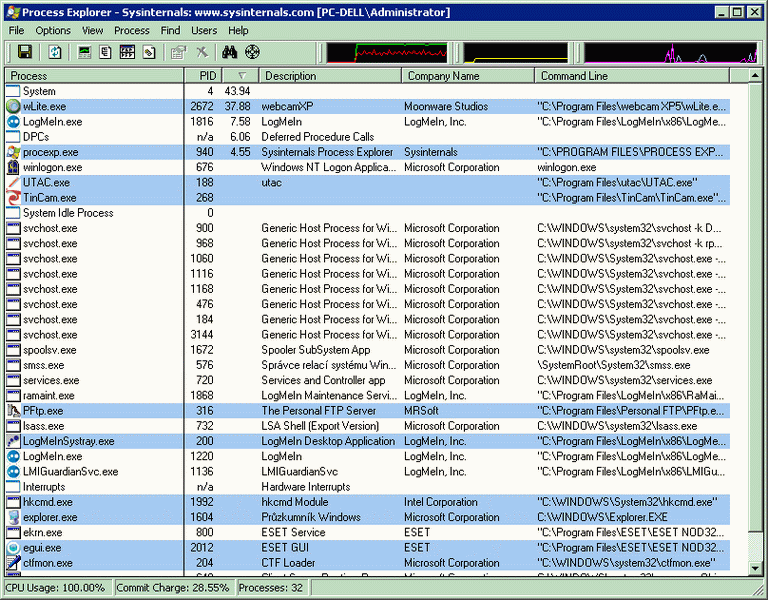The width and height of the screenshot is (768, 600).
Task: Select svchost.exe with PID 900
Action: coord(368,228)
